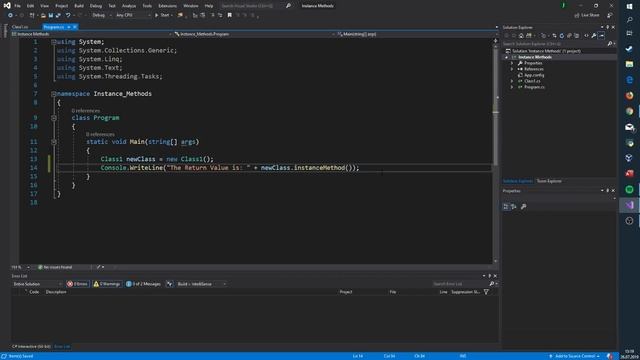Viewport: 640px width, 360px height.
Task: Expand the Properties tree node
Action: [x=512, y=63]
